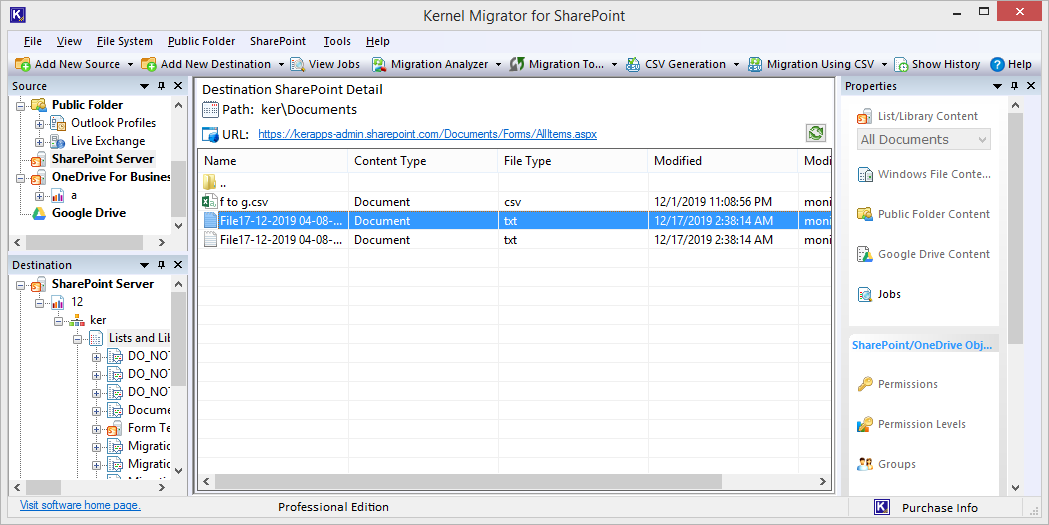Click the Migration Analyzer toolbar icon
This screenshot has width=1049, height=525.
379,64
